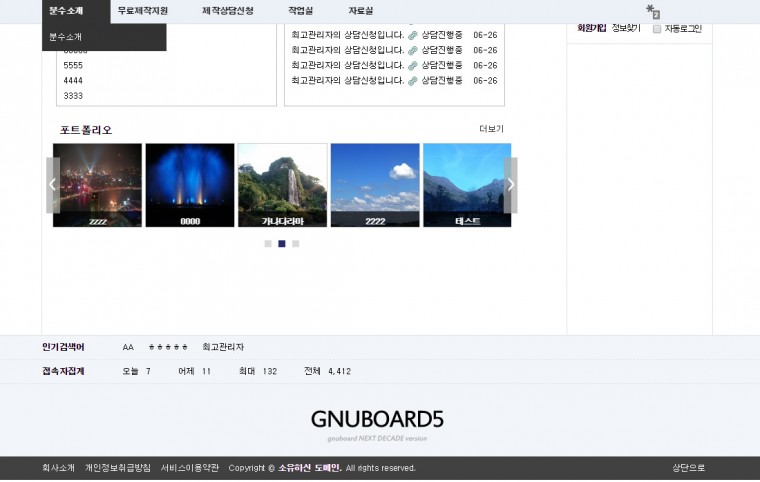Open the 가나다라마 waterfall thumbnail
Viewport: 760px width, 482px height.
click(x=283, y=185)
